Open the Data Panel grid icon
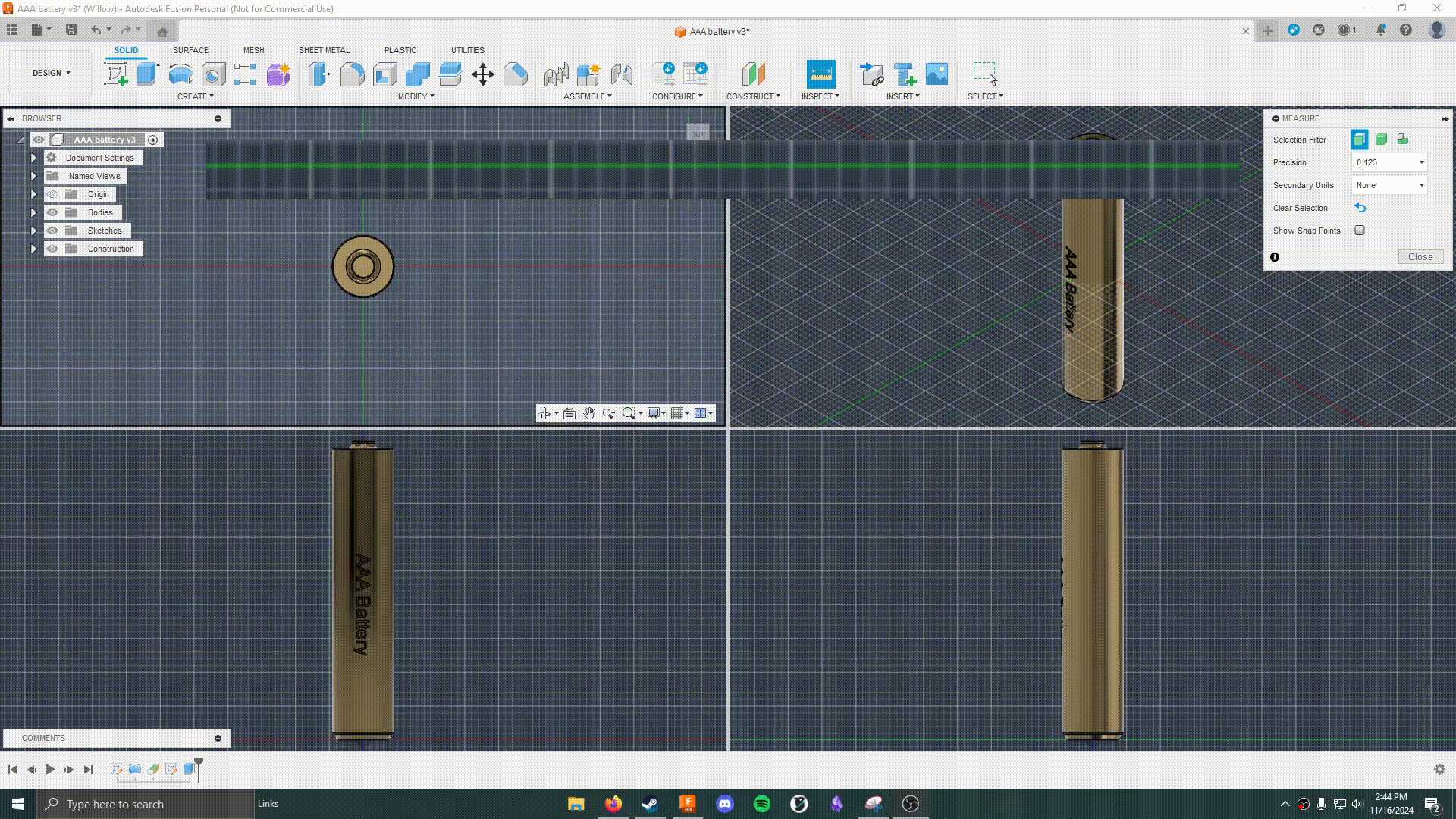The image size is (1456, 819). (12, 30)
